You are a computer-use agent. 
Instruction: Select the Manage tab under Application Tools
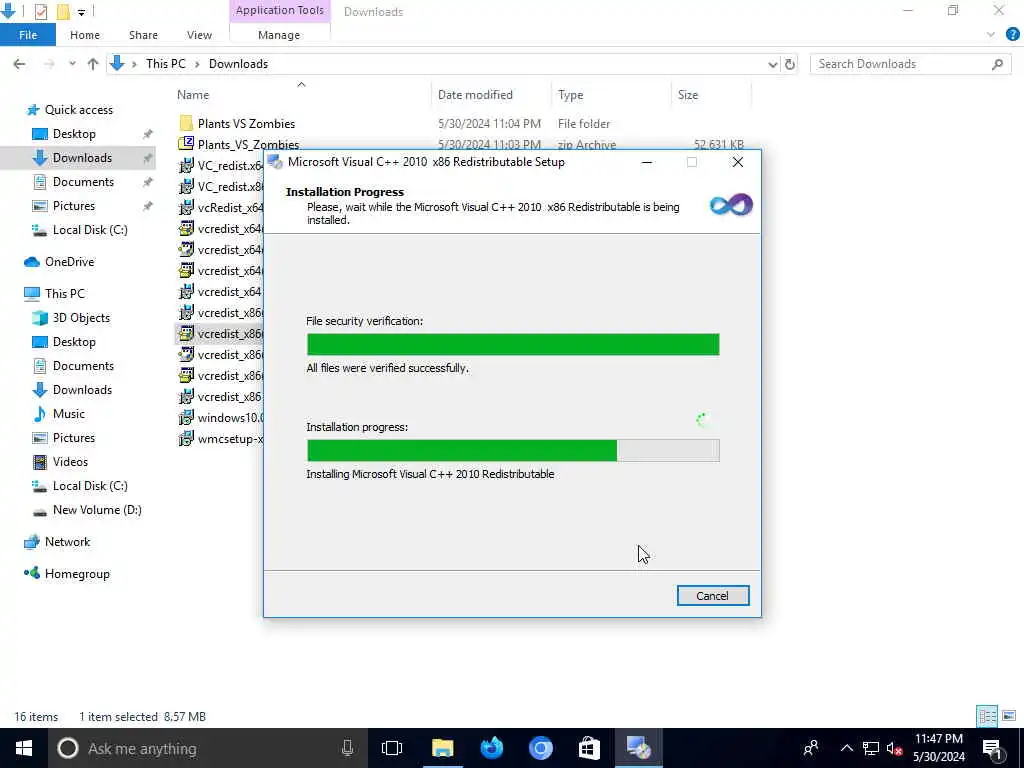click(x=279, y=35)
